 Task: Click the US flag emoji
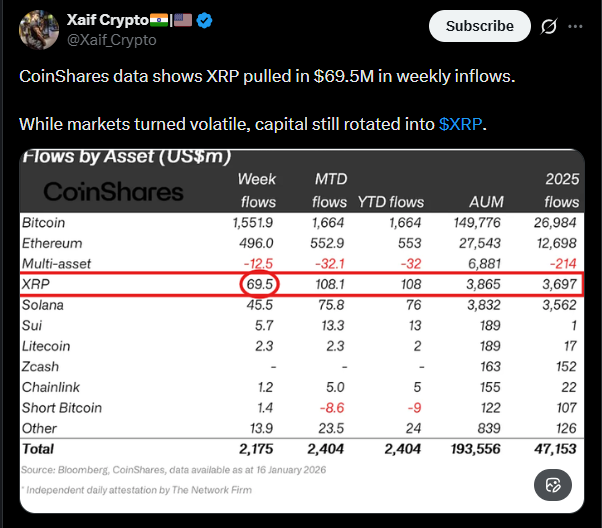[183, 20]
